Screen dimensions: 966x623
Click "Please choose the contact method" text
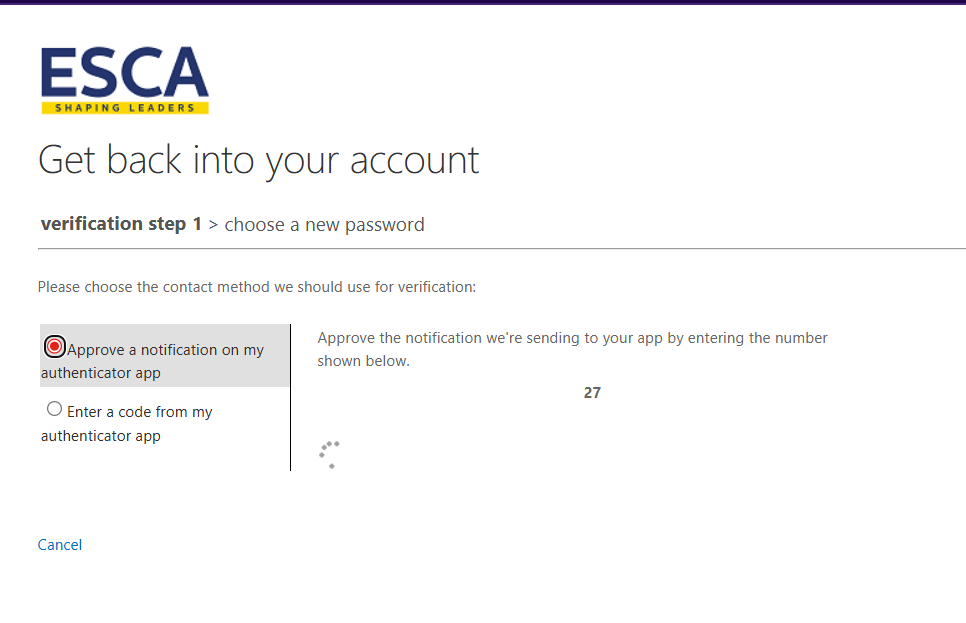pyautogui.click(x=257, y=287)
